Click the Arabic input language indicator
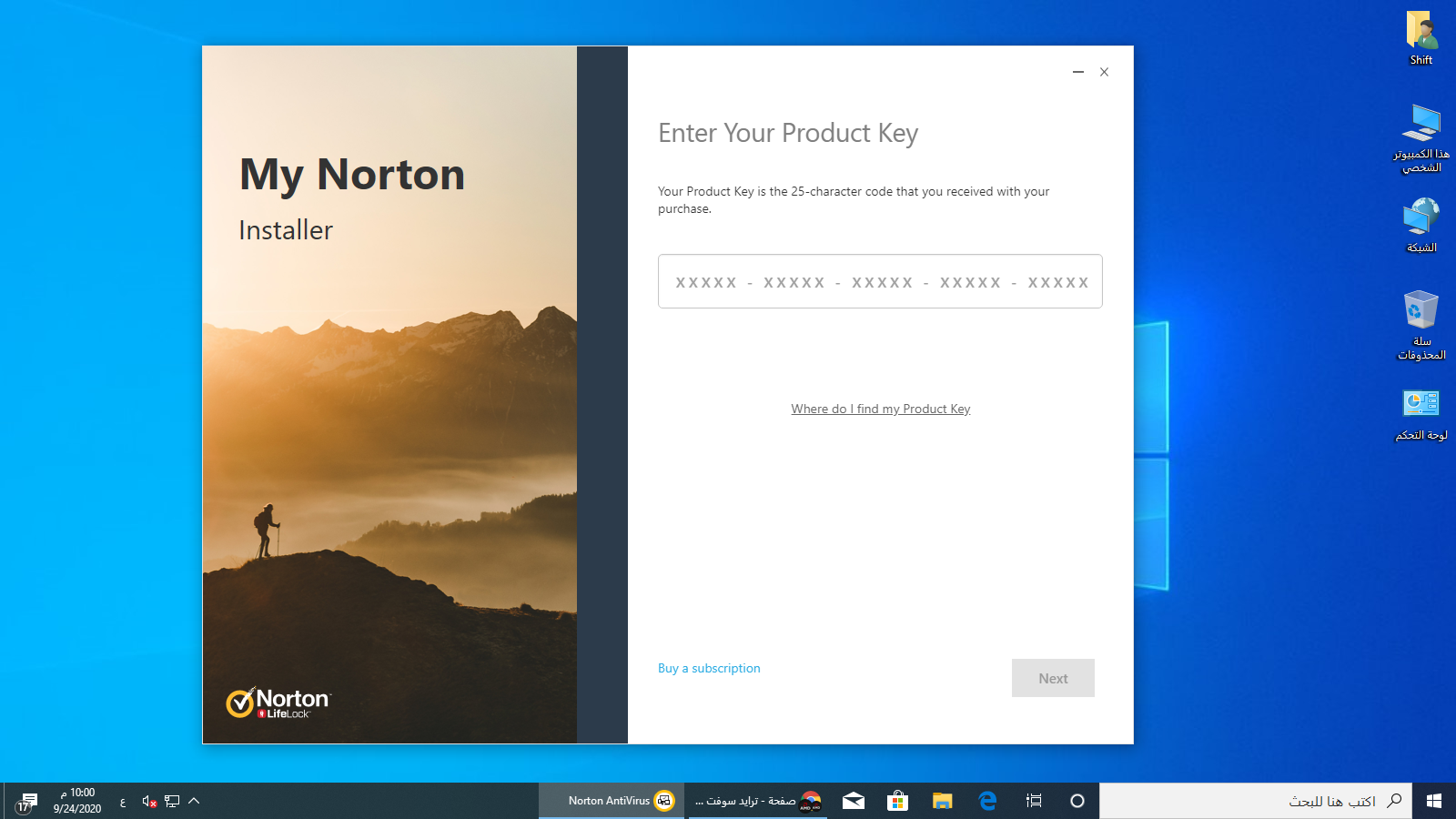The width and height of the screenshot is (1456, 819). (x=123, y=802)
